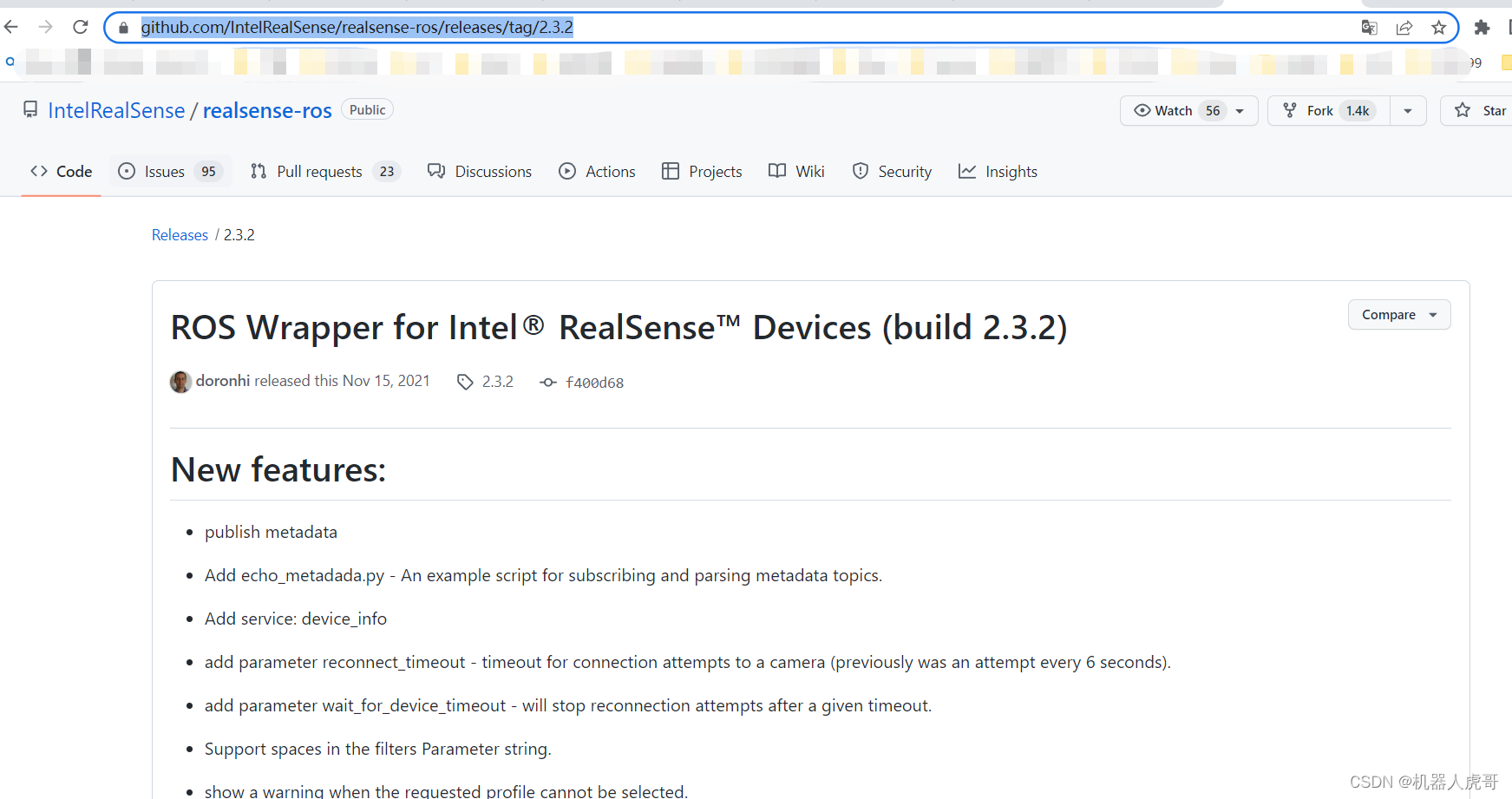Viewport: 1512px width, 799px height.
Task: Bookmark this page with the star icon
Action: click(1439, 28)
